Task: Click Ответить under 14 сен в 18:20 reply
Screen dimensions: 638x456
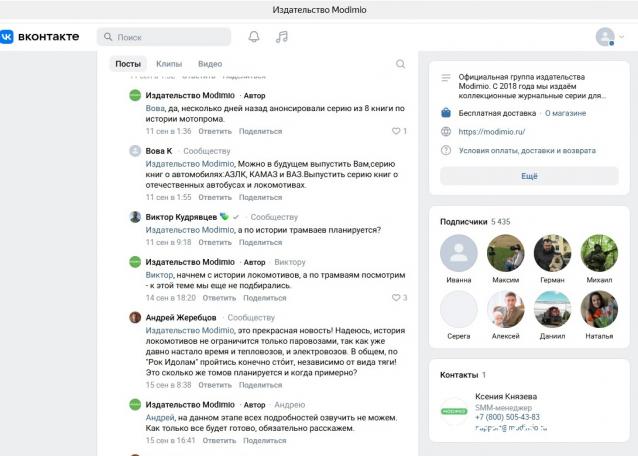Action: tap(219, 298)
